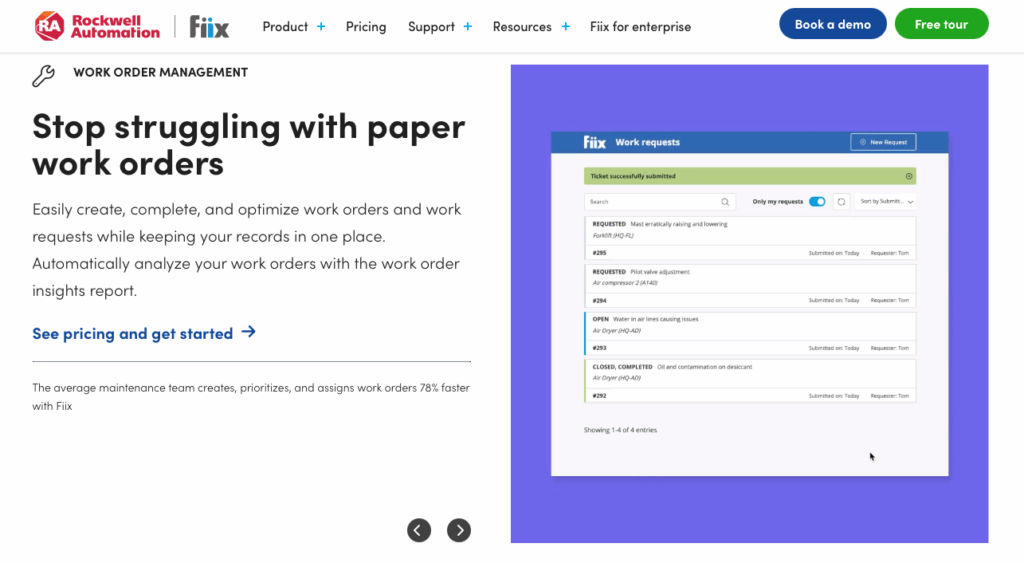The height and width of the screenshot is (563, 1024).
Task: Go to Fiix for enterprise
Action: (x=640, y=27)
